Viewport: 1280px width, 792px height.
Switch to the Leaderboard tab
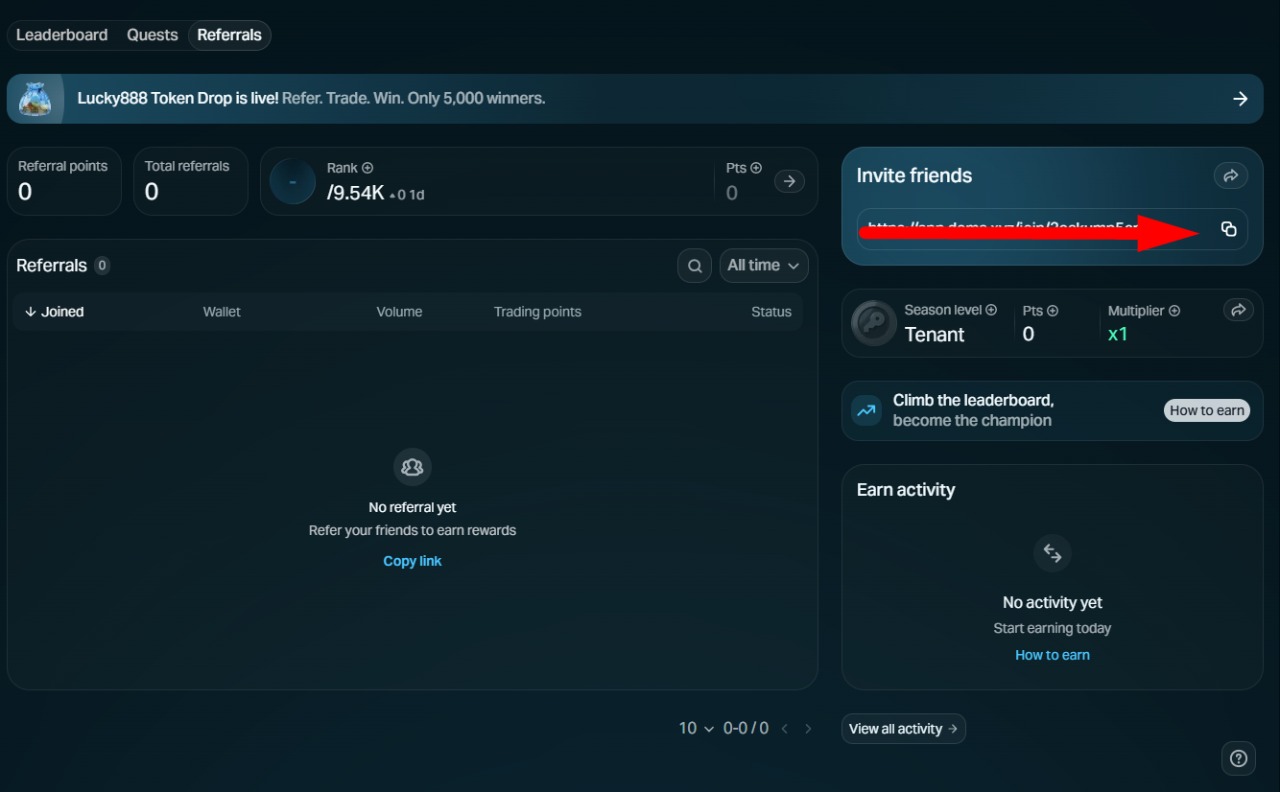tap(62, 35)
